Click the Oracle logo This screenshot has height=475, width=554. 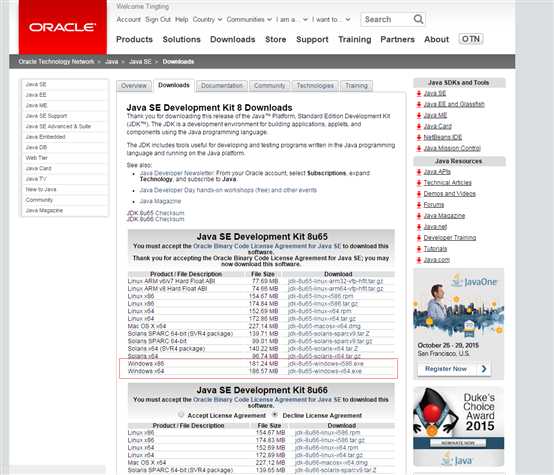[63, 27]
